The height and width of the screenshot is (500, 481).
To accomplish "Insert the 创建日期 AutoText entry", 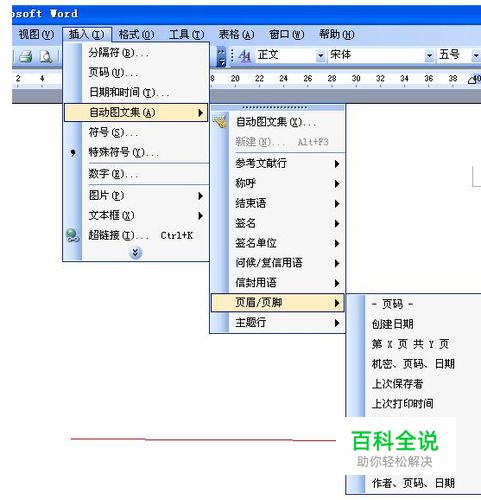I will (414, 324).
